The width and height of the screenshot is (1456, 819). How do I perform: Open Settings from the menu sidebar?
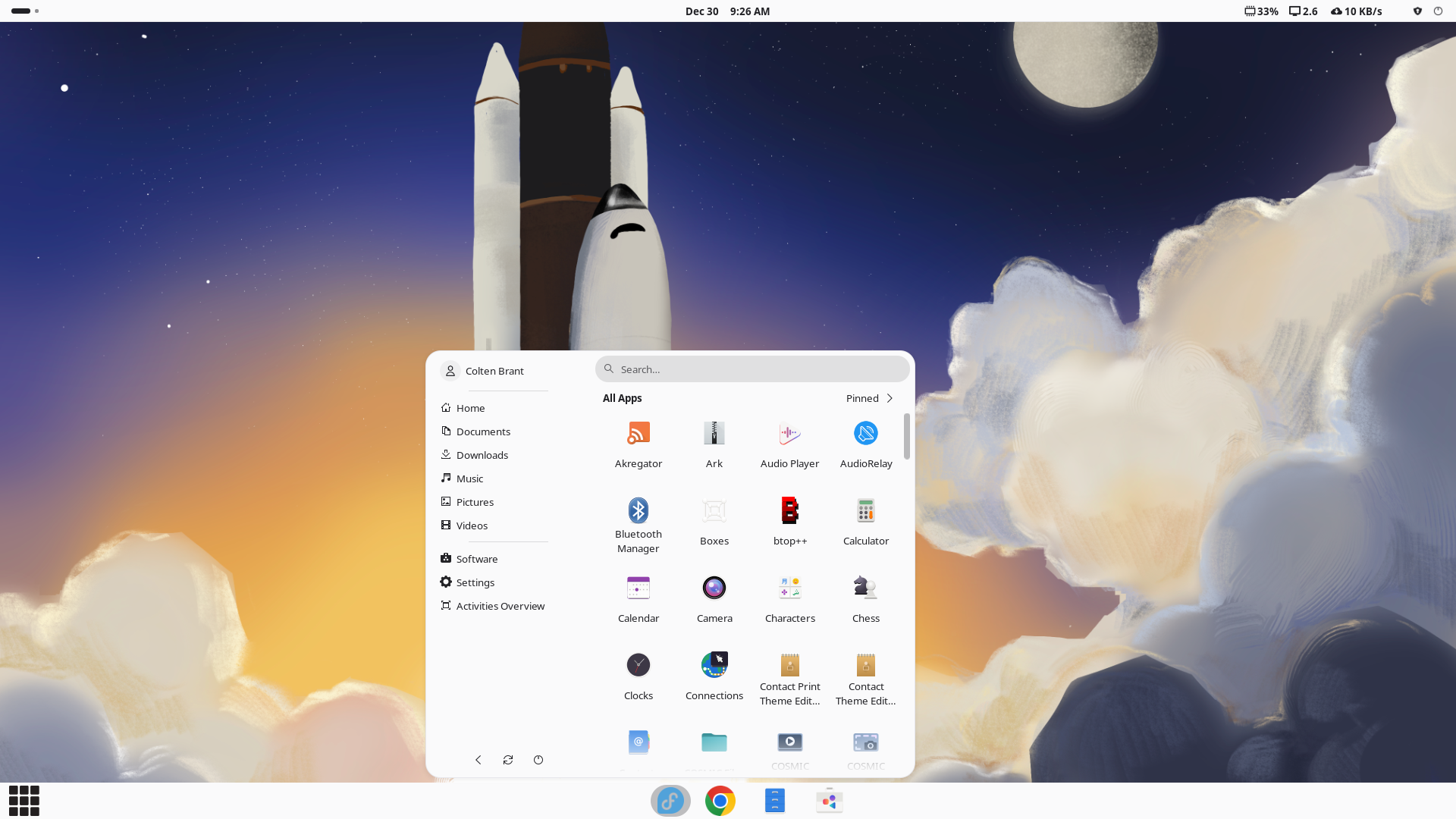(475, 582)
